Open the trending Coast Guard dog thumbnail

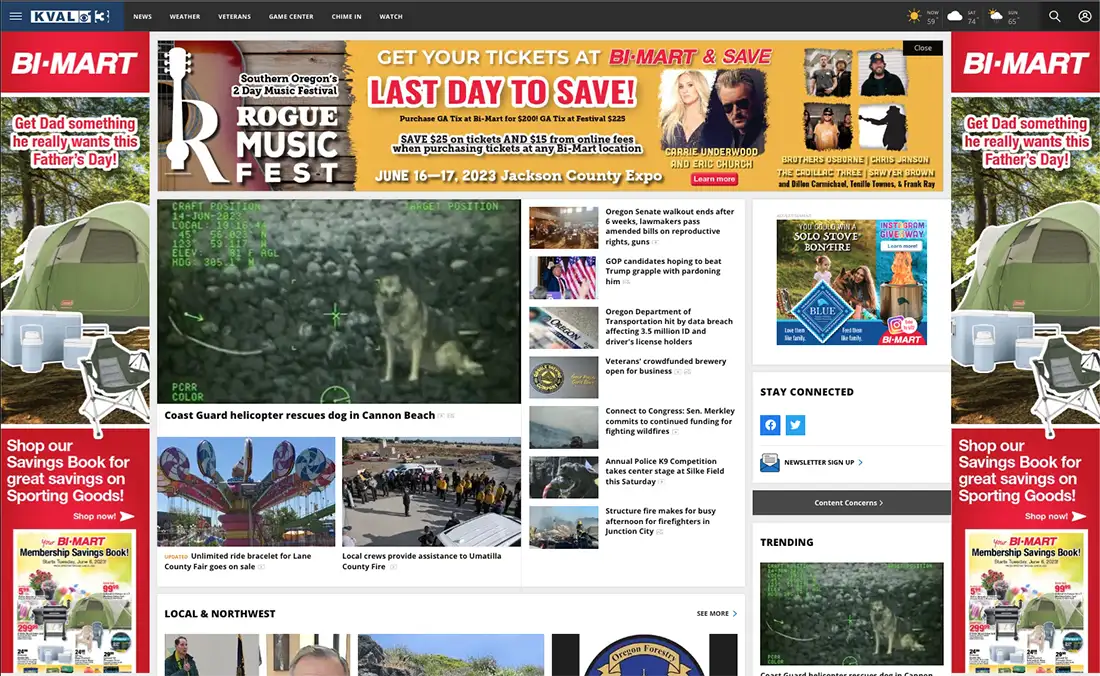point(852,614)
